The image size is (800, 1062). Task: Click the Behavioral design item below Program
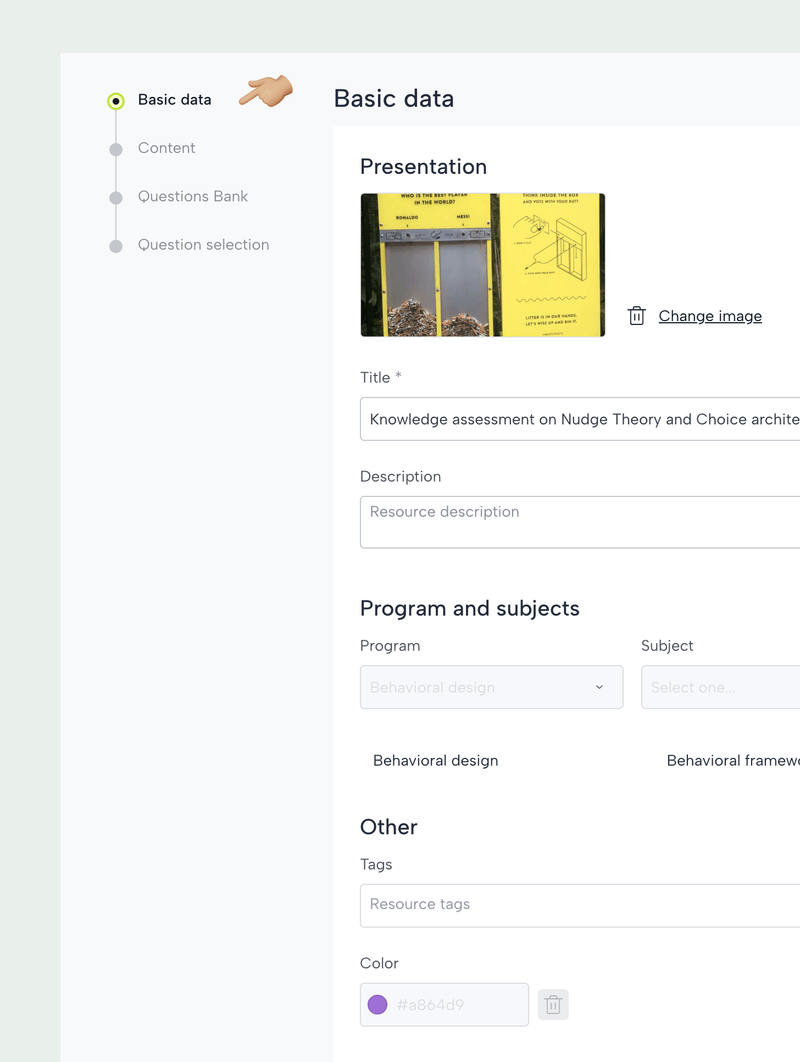[435, 761]
